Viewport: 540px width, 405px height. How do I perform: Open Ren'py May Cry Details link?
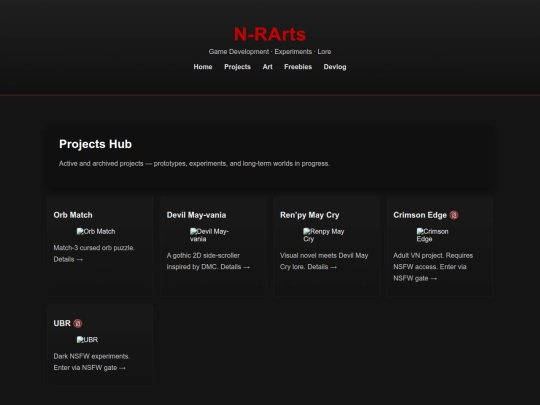pyautogui.click(x=322, y=267)
